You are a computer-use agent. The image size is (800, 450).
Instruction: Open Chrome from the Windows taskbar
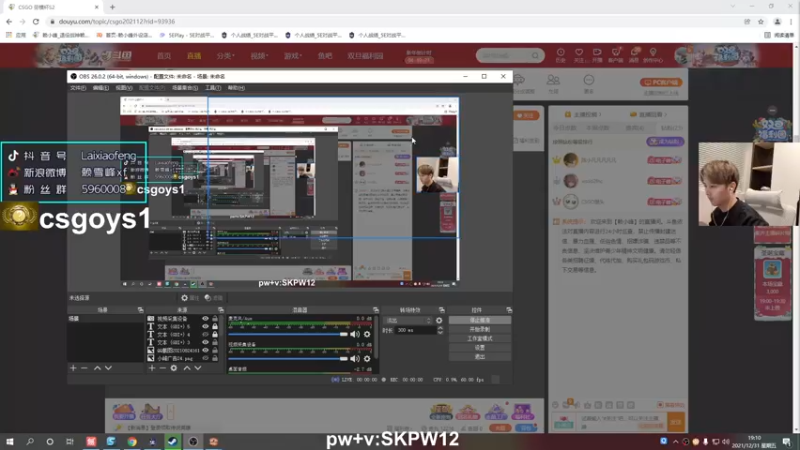tap(132, 441)
